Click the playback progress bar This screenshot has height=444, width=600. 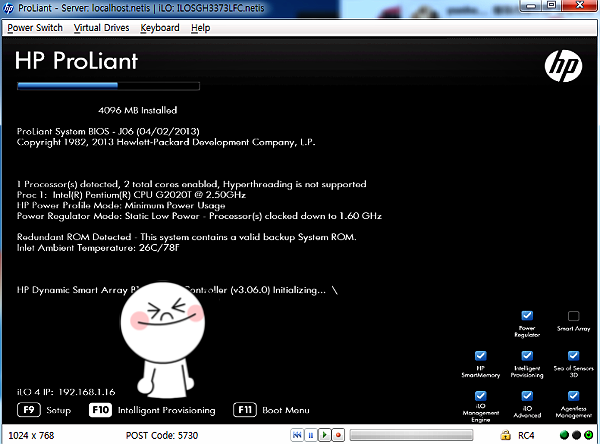tap(411, 435)
